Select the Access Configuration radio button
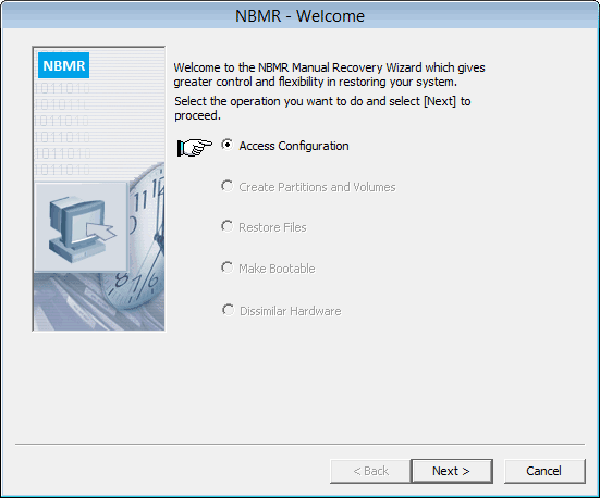This screenshot has height=498, width=600. coord(227,145)
